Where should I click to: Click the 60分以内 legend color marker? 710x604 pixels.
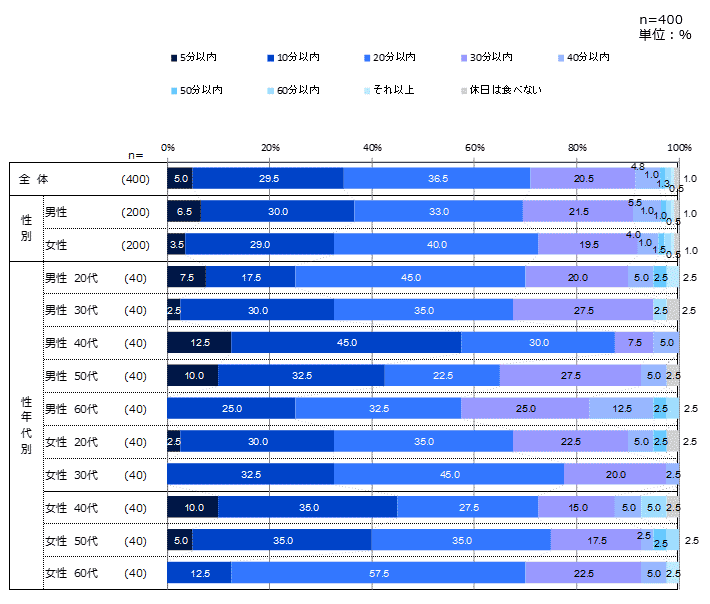(x=272, y=91)
